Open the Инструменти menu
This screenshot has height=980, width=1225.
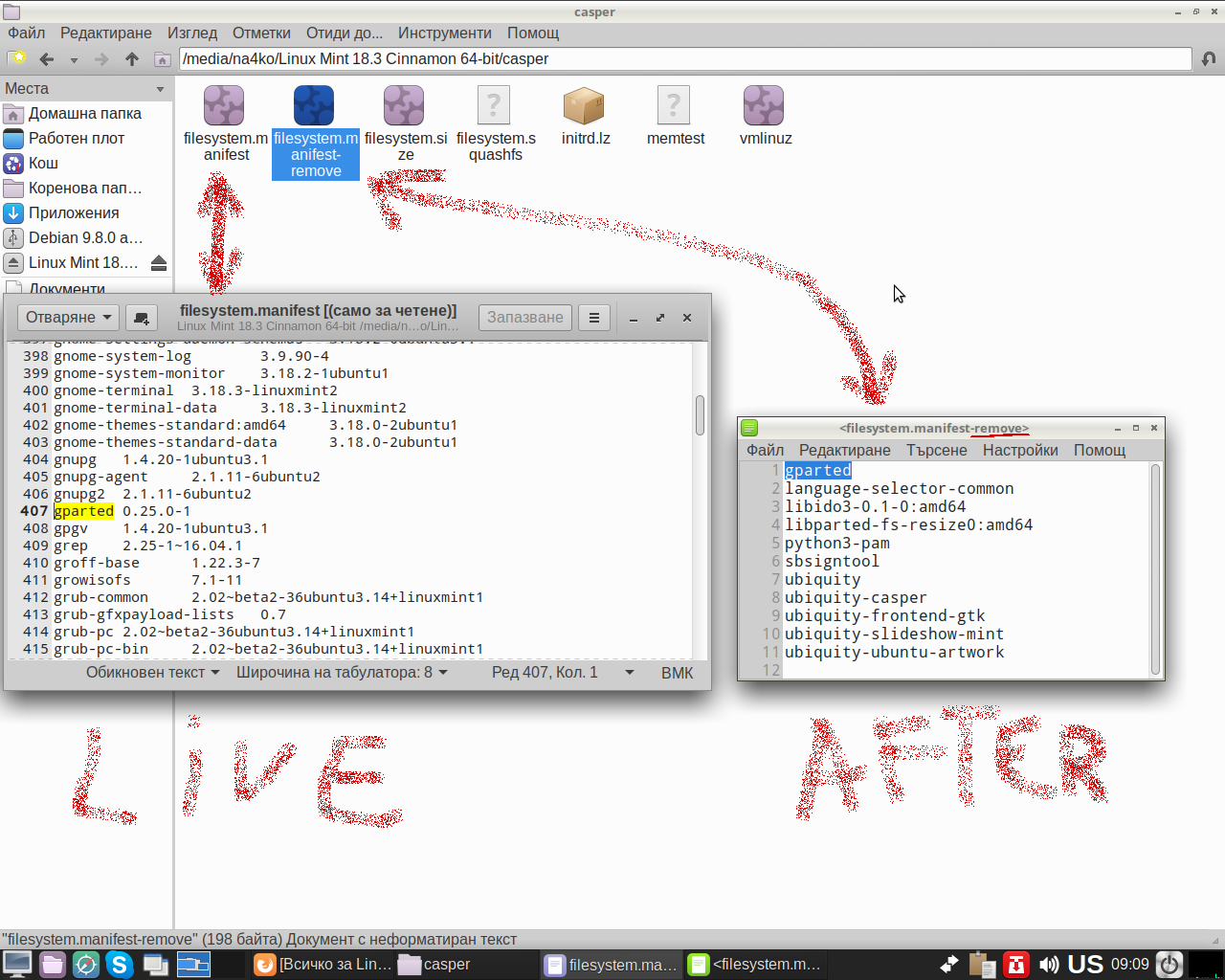[x=445, y=33]
